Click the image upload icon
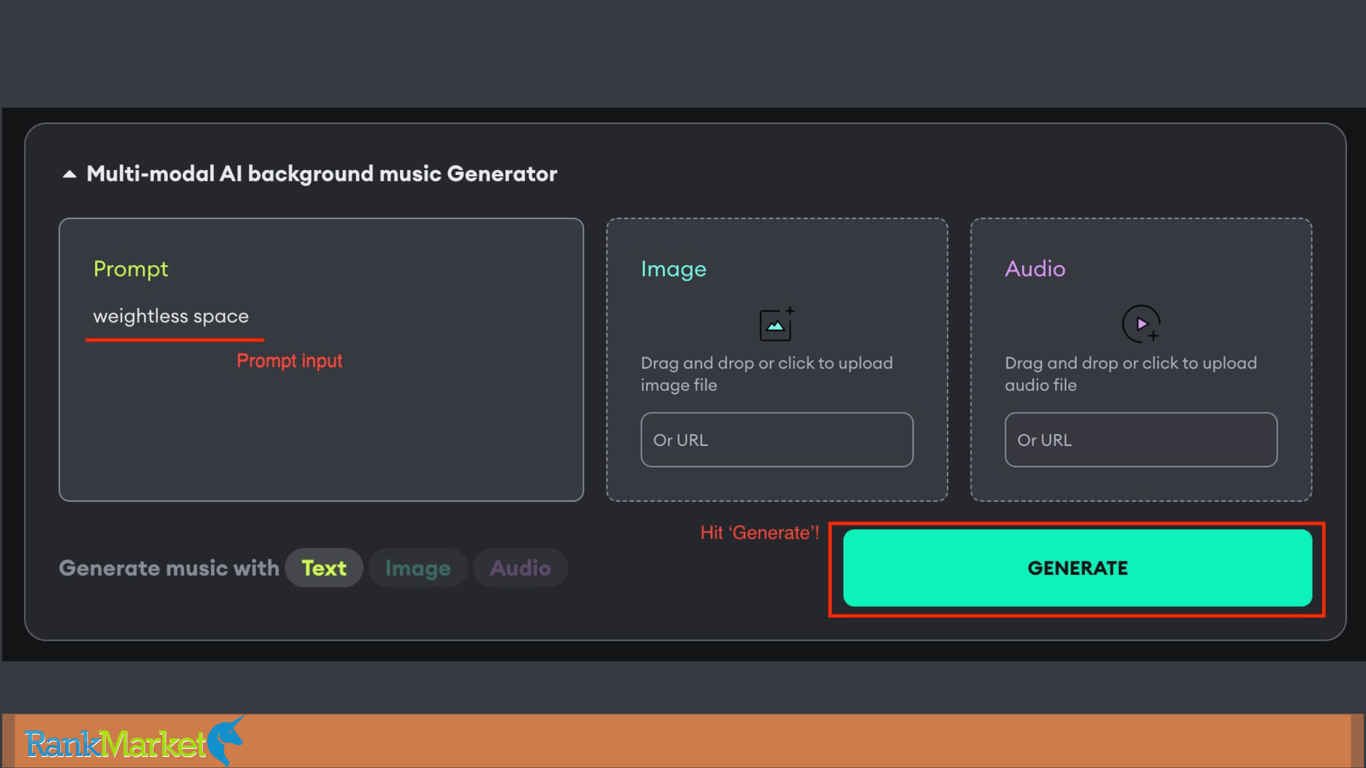Viewport: 1366px width, 768px height. point(777,324)
